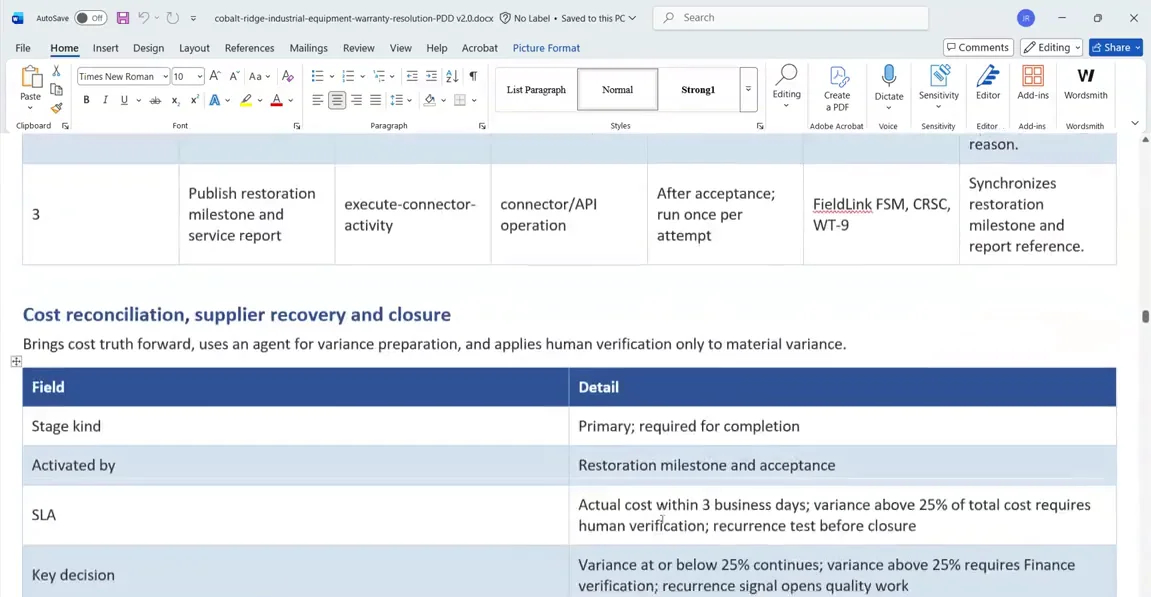
Task: Click the Share button
Action: coord(1115,48)
